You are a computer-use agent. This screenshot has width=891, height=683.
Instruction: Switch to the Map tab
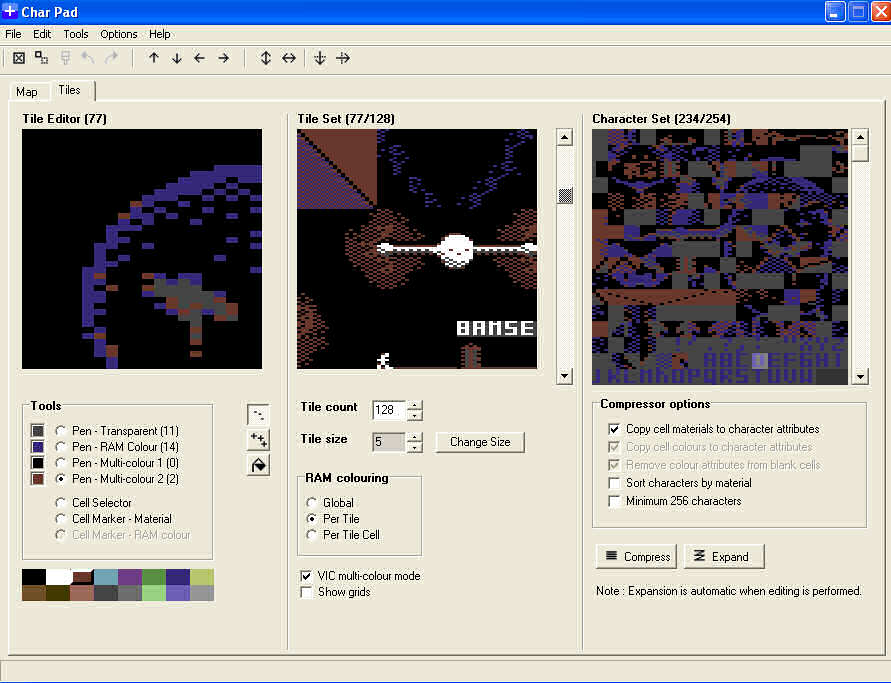pos(27,92)
